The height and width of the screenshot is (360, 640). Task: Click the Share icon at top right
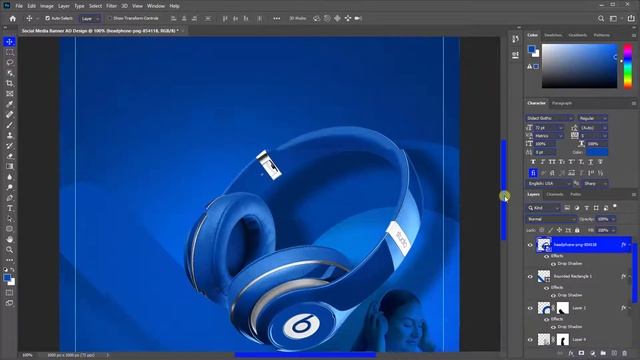pyautogui.click(x=631, y=18)
